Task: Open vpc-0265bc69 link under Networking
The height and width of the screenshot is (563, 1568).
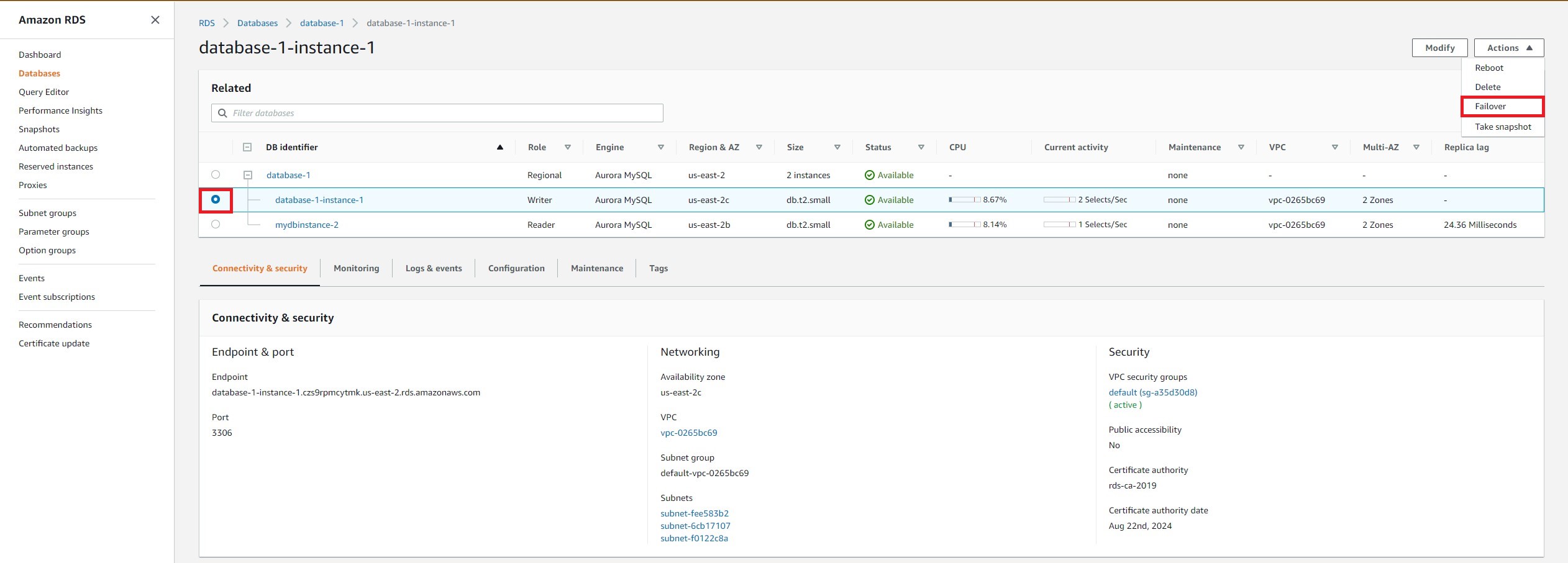Action: coord(688,433)
